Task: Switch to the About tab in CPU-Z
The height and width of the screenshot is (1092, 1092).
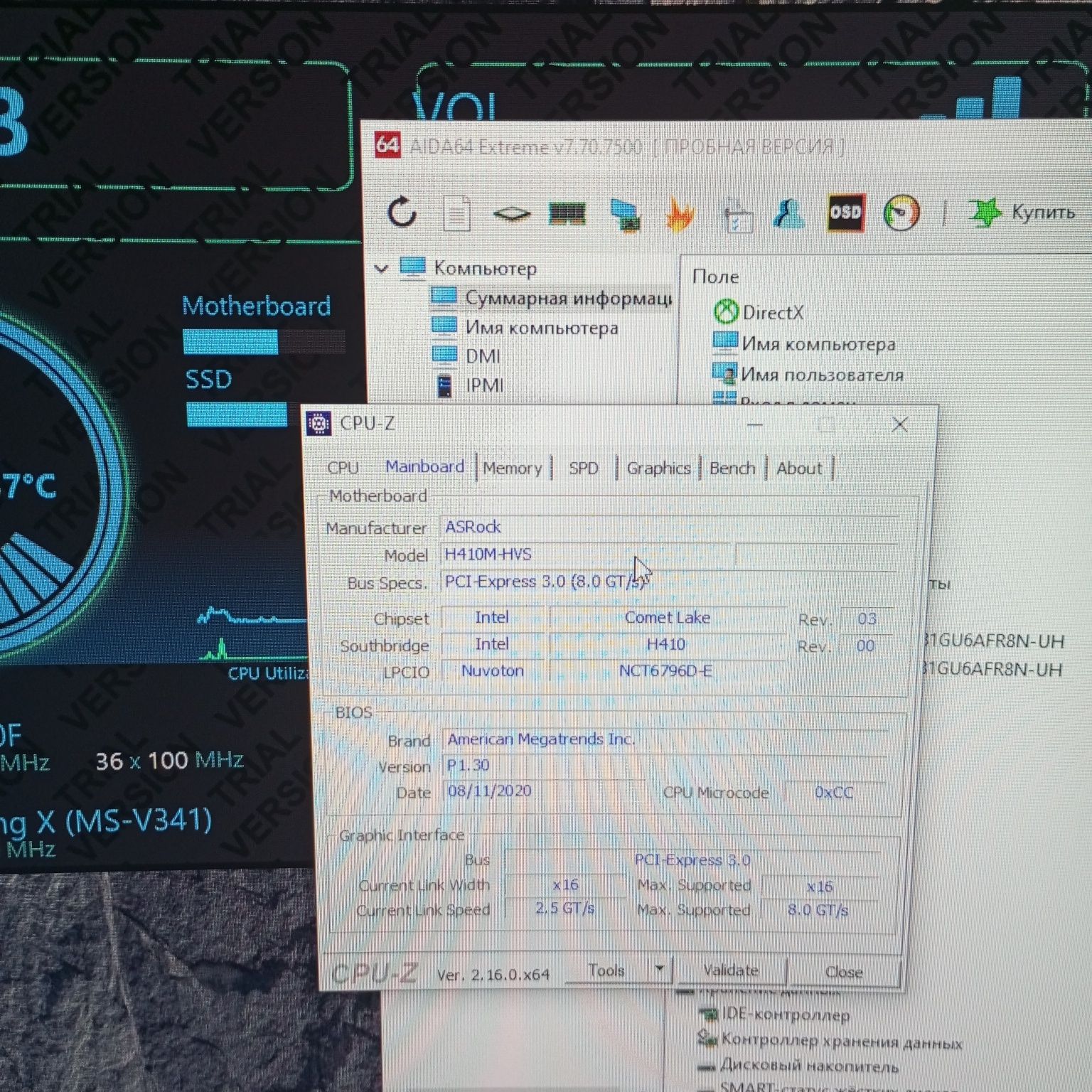Action: pyautogui.click(x=799, y=468)
